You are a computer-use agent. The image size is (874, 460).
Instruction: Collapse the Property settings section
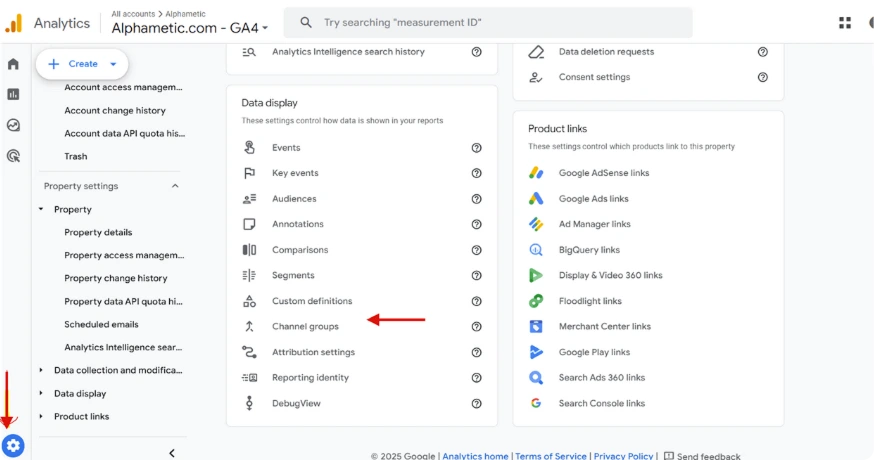coord(175,186)
